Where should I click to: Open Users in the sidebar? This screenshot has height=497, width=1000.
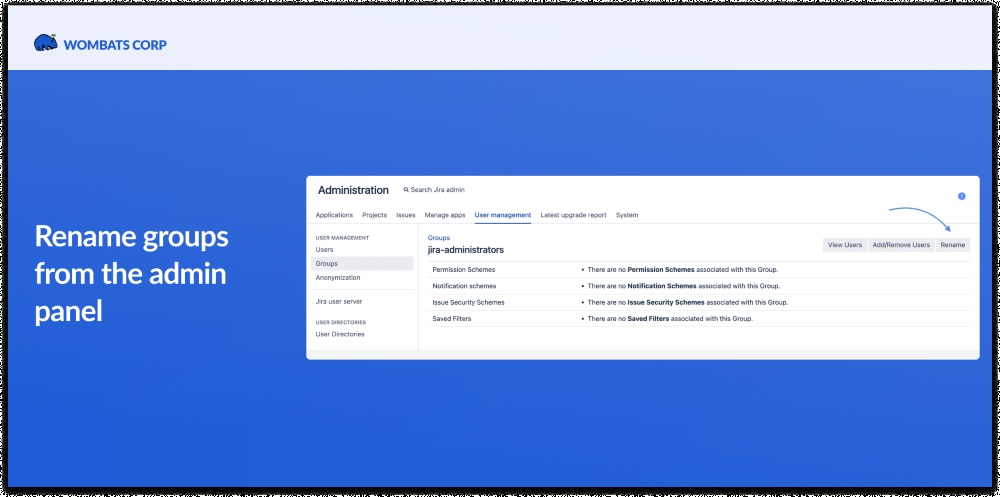324,249
